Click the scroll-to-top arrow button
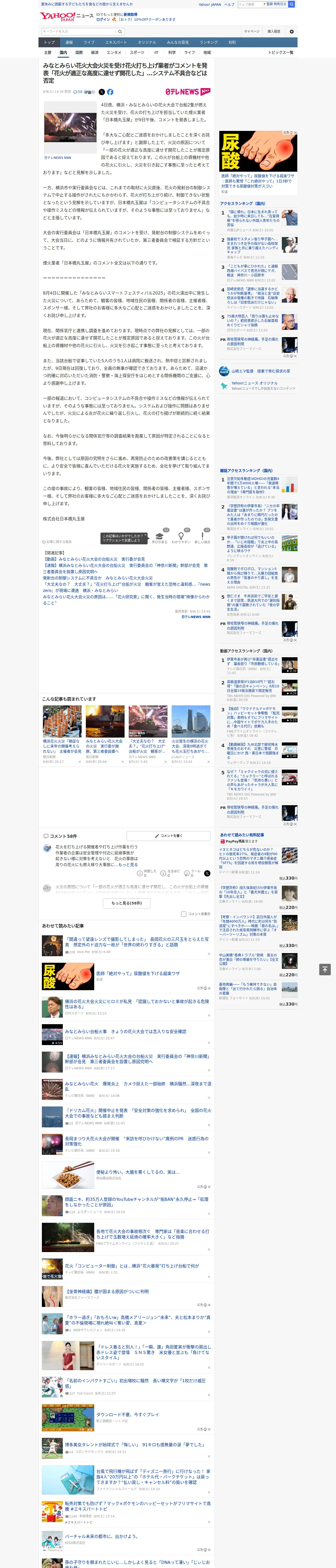Viewport: 336px width, 1568px height. (324, 969)
